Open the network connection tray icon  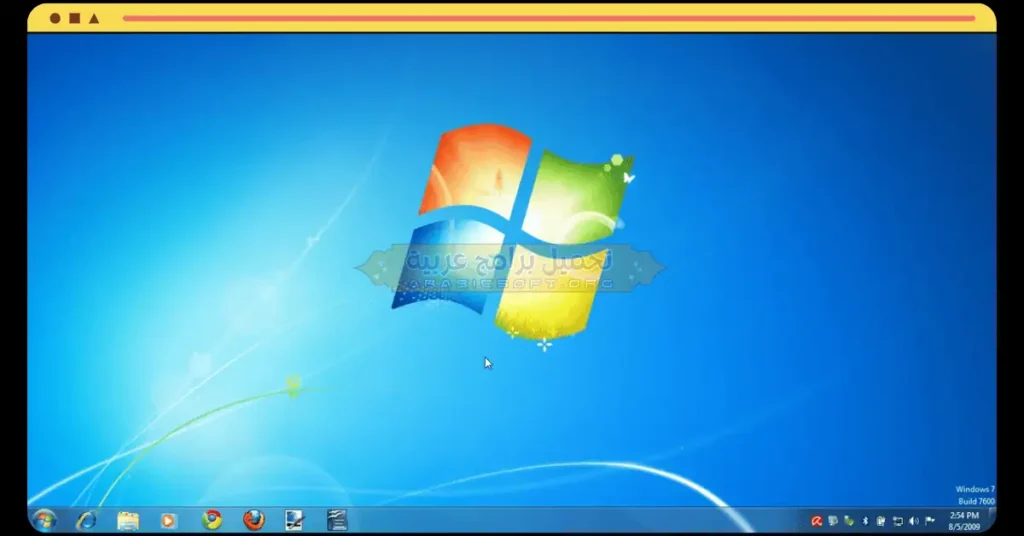[x=897, y=521]
